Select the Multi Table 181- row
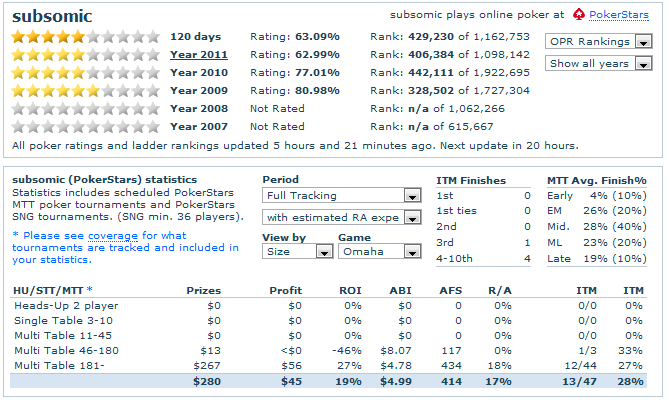Image resolution: width=669 pixels, height=402 pixels. 329,366
